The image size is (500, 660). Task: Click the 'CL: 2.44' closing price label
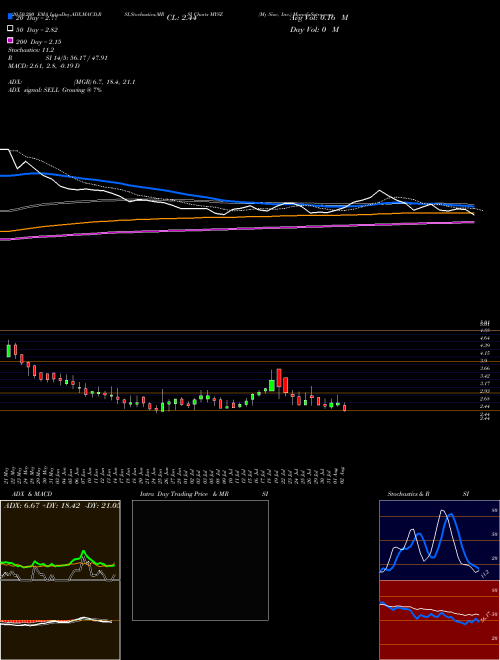pos(181,18)
